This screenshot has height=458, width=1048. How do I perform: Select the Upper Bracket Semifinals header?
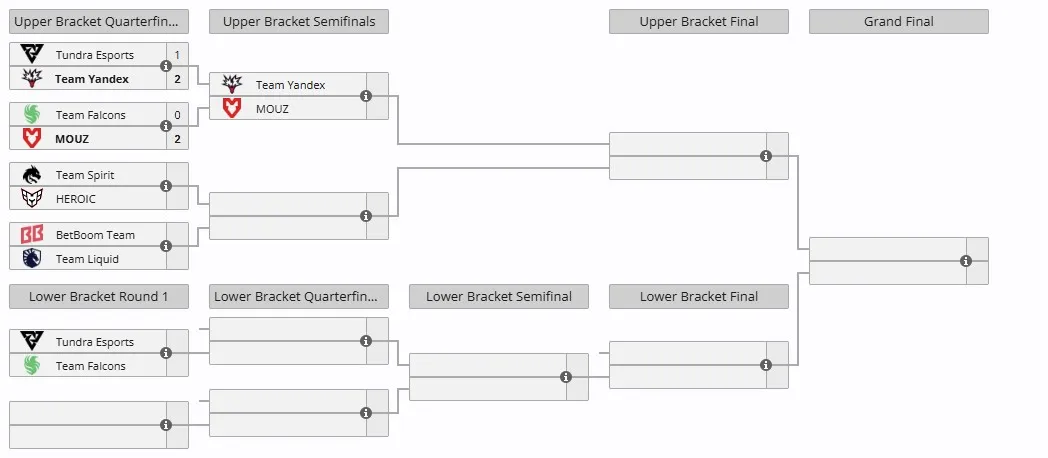coord(299,21)
